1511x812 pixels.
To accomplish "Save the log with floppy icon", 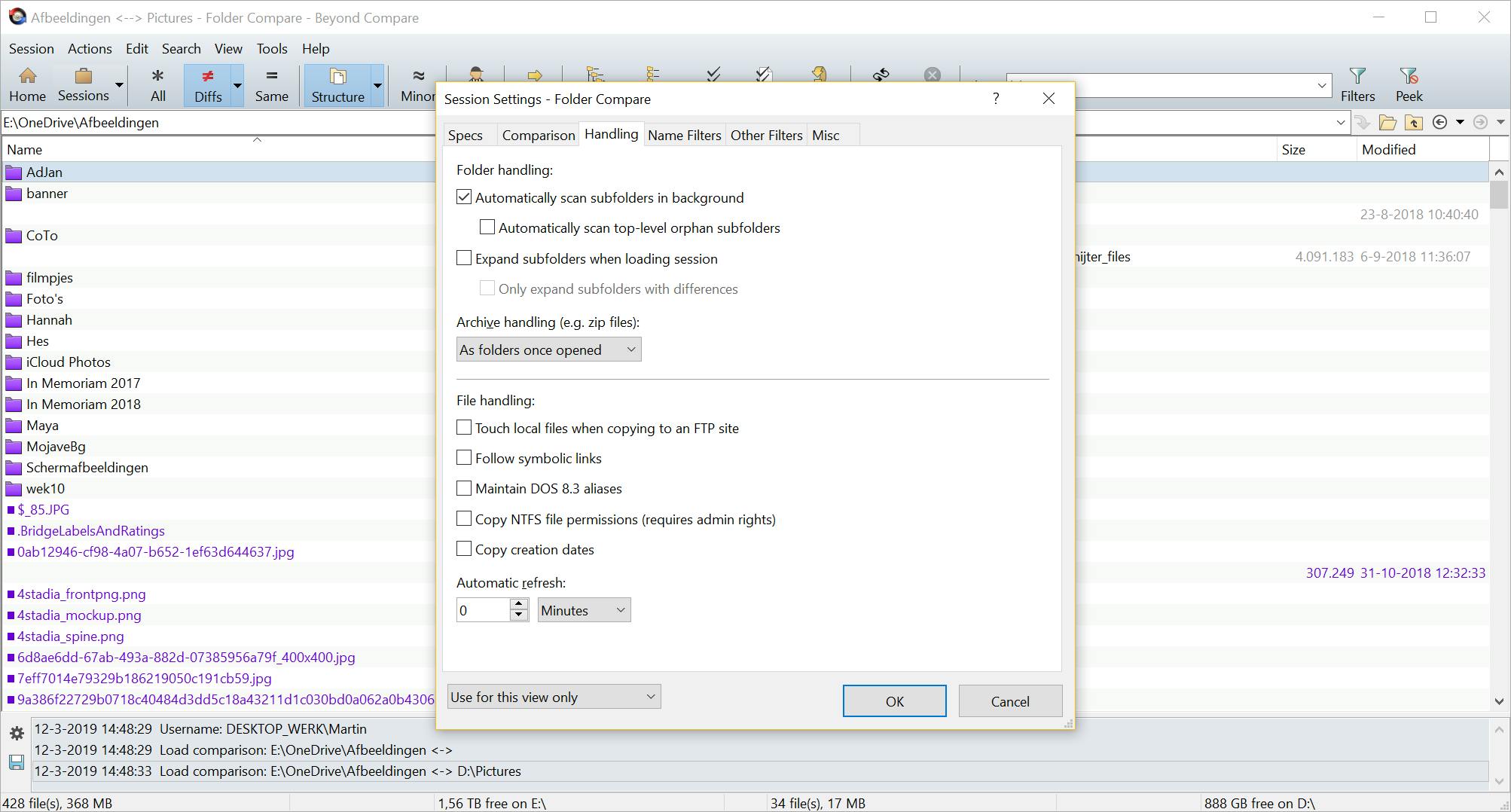I will tap(17, 762).
